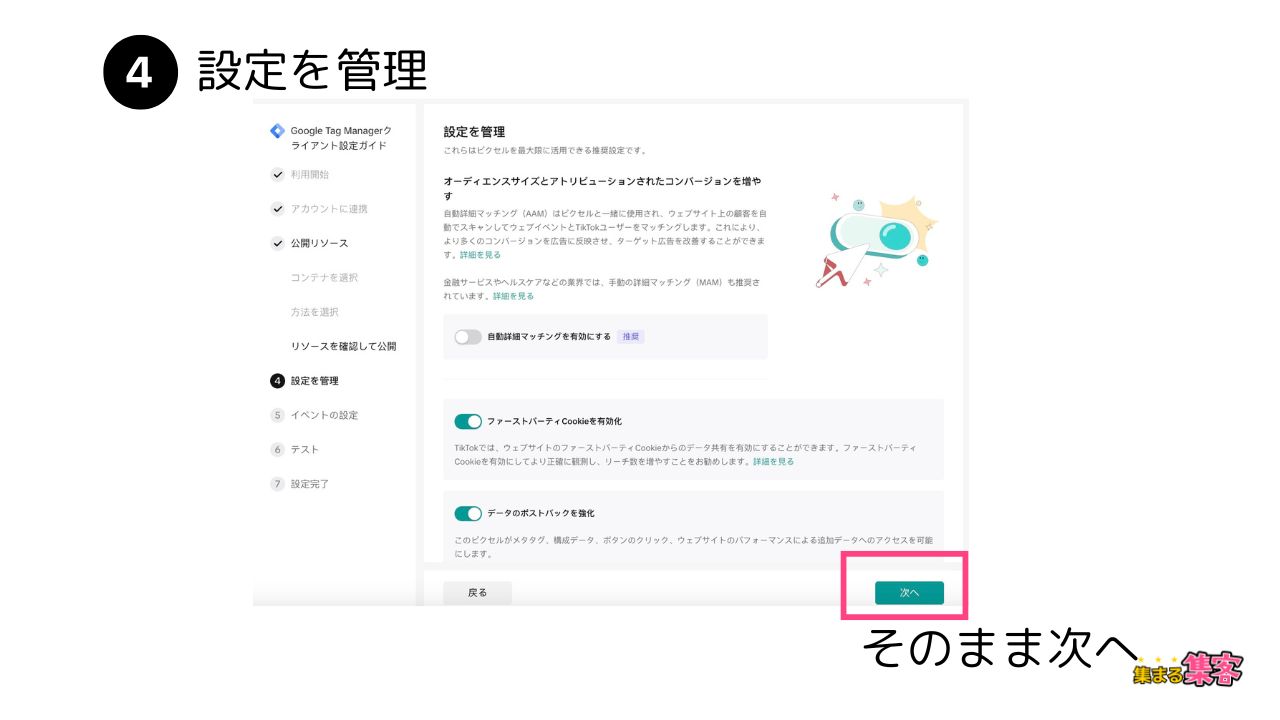Click the checkmark icon beside 利用開始
Viewport: 1280px width, 720px height.
coord(278,175)
